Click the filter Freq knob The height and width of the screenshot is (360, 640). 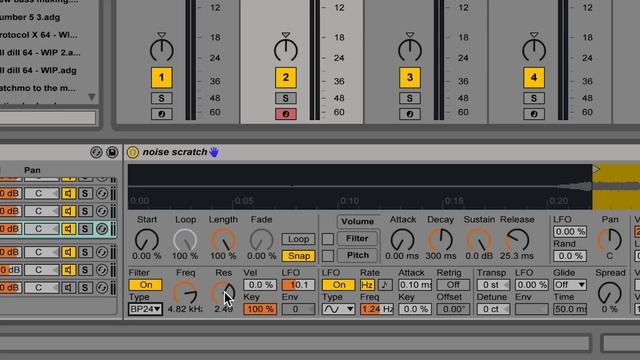coord(185,292)
